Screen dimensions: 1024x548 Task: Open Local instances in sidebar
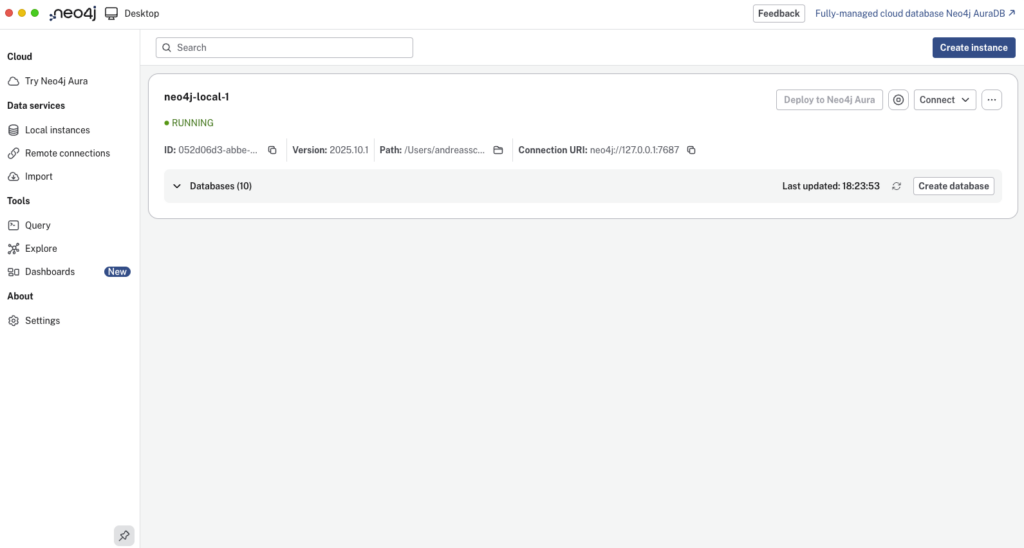(x=57, y=130)
